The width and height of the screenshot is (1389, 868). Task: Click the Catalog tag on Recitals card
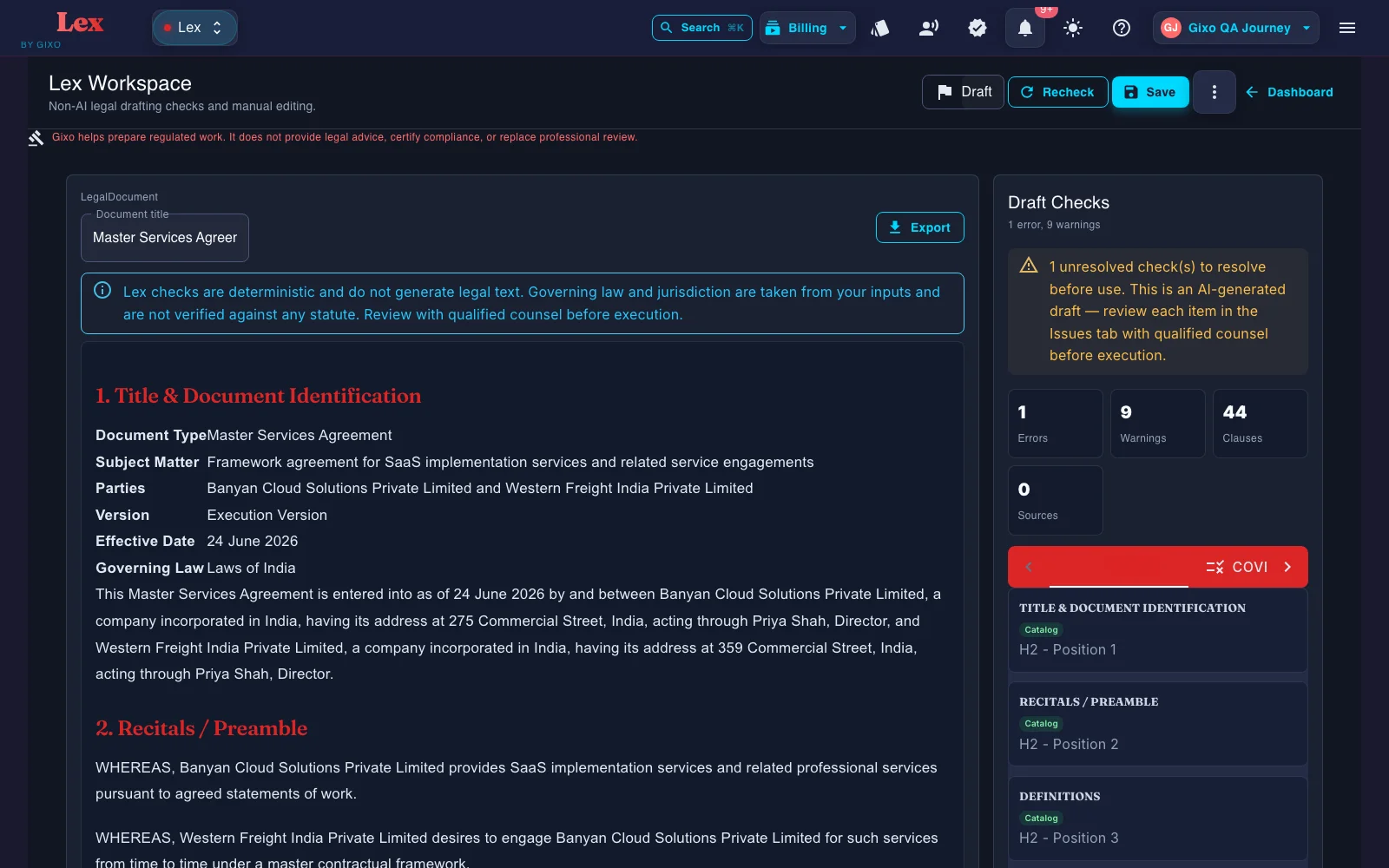1041,723
